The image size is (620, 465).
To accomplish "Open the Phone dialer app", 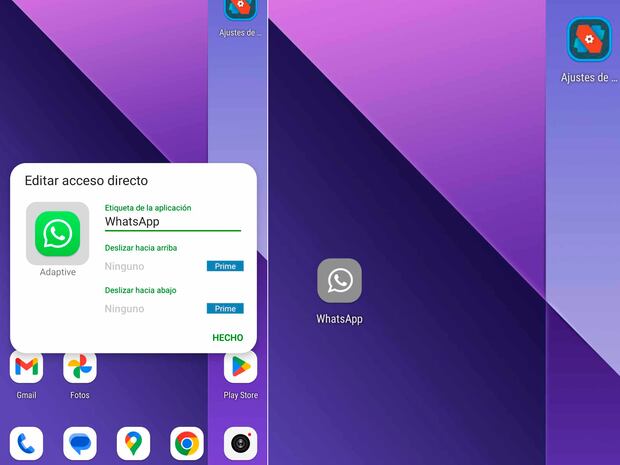I will pyautogui.click(x=26, y=443).
